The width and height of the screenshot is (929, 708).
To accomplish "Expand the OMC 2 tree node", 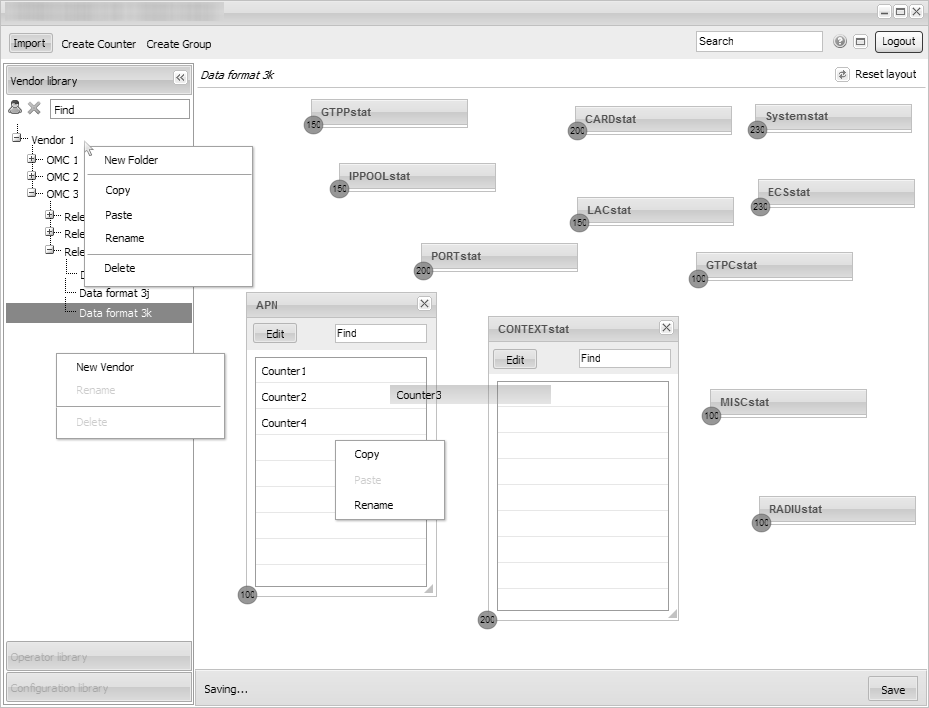I will [x=32, y=176].
